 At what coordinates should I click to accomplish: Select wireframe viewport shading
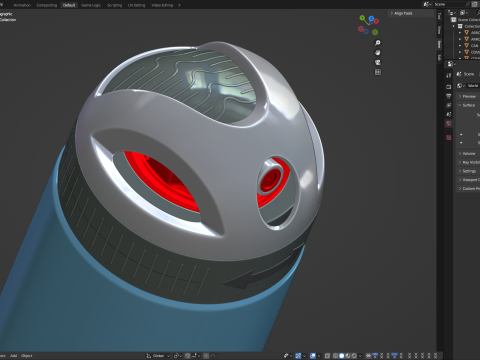(336, 356)
